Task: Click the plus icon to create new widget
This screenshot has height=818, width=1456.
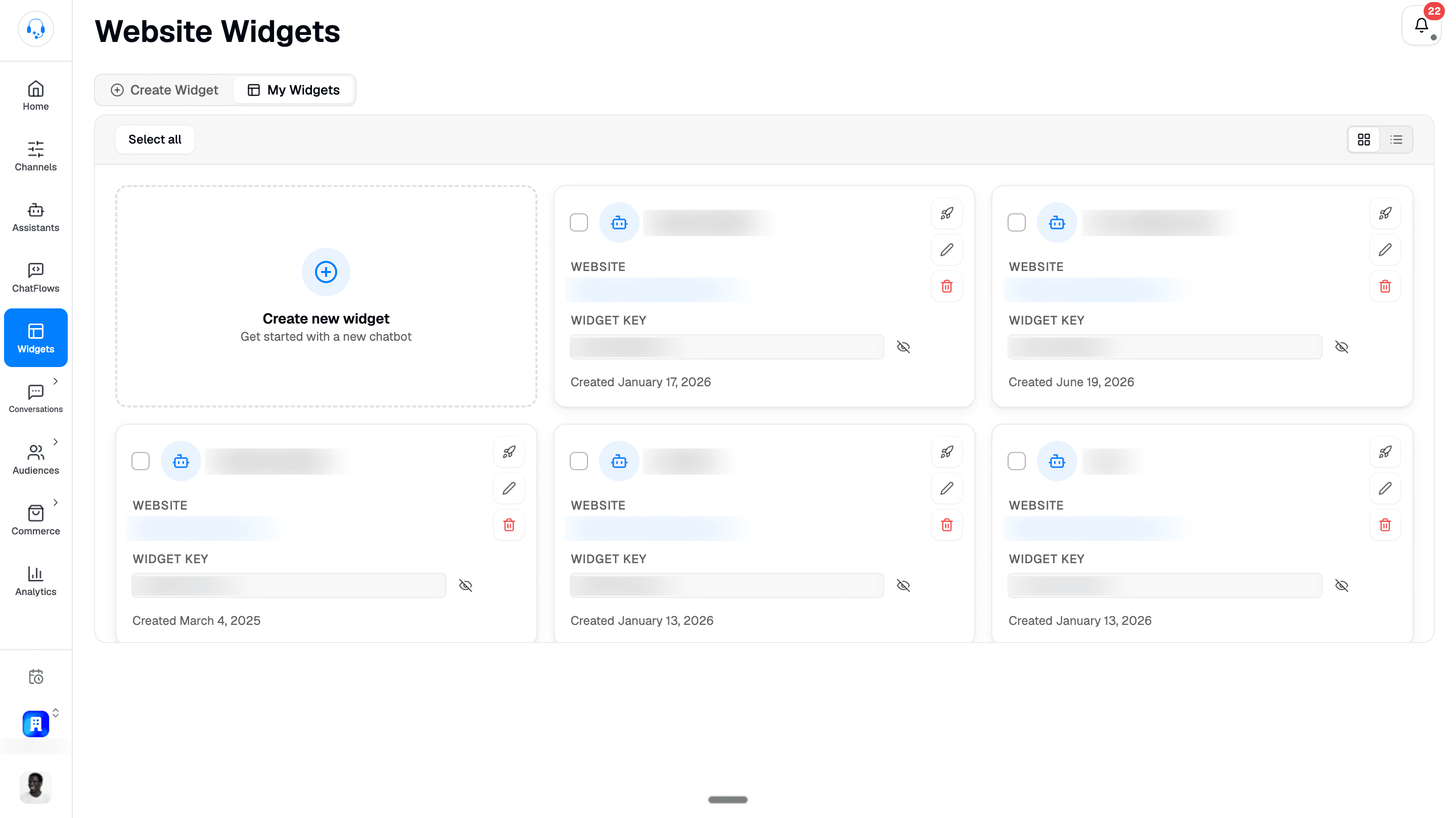Action: [x=326, y=272]
